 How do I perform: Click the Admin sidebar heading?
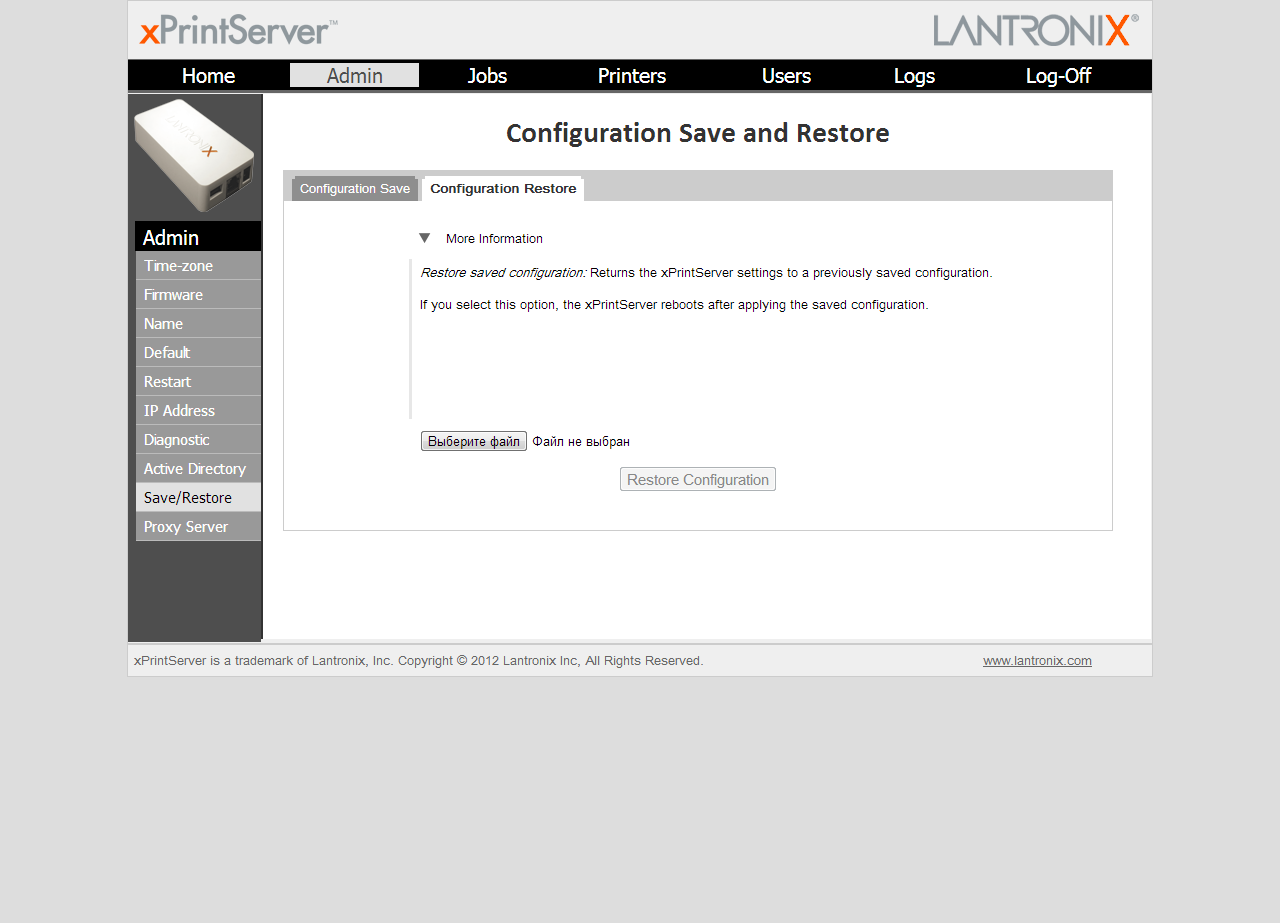198,237
